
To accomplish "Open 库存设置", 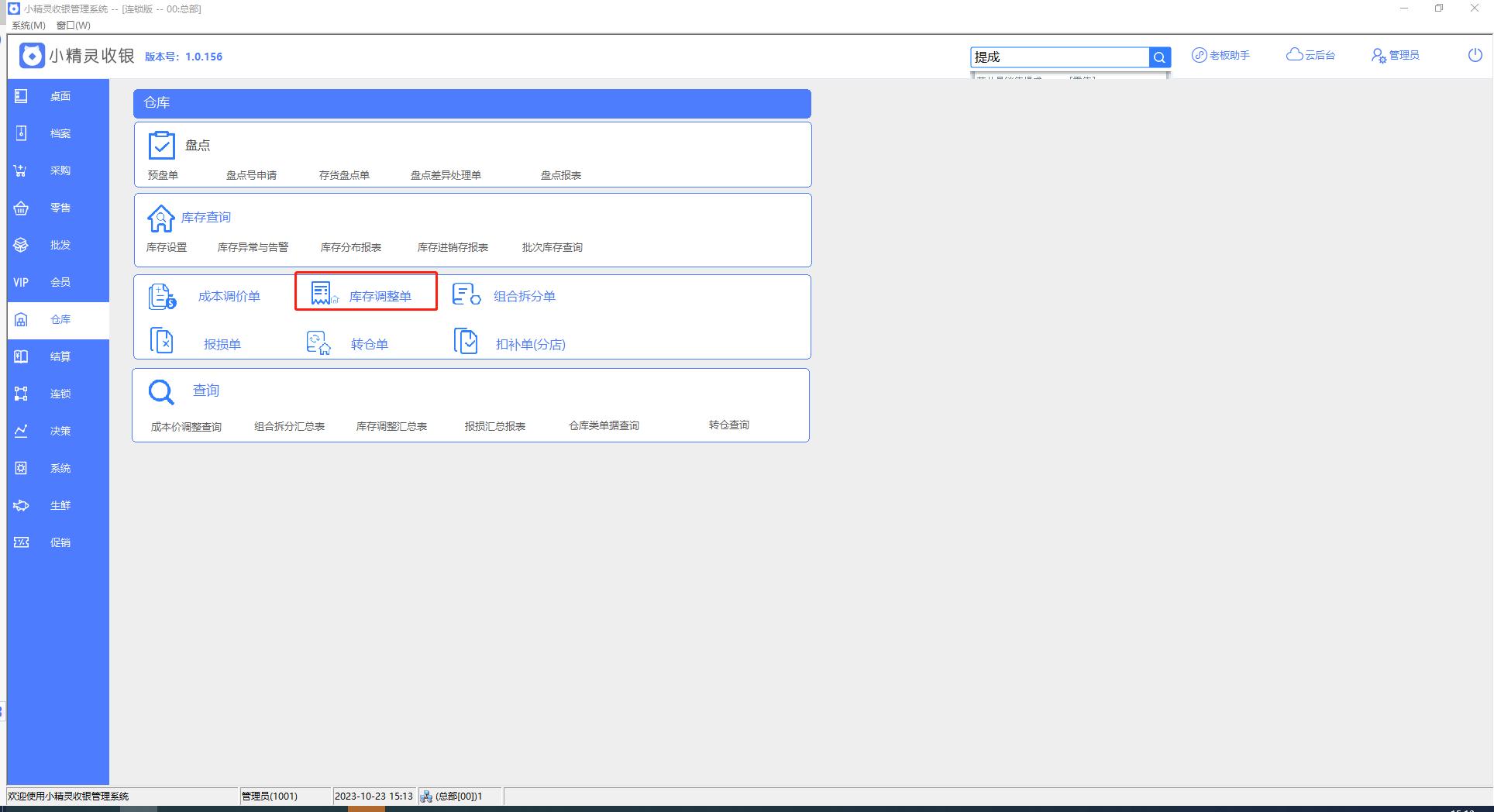I will (167, 247).
